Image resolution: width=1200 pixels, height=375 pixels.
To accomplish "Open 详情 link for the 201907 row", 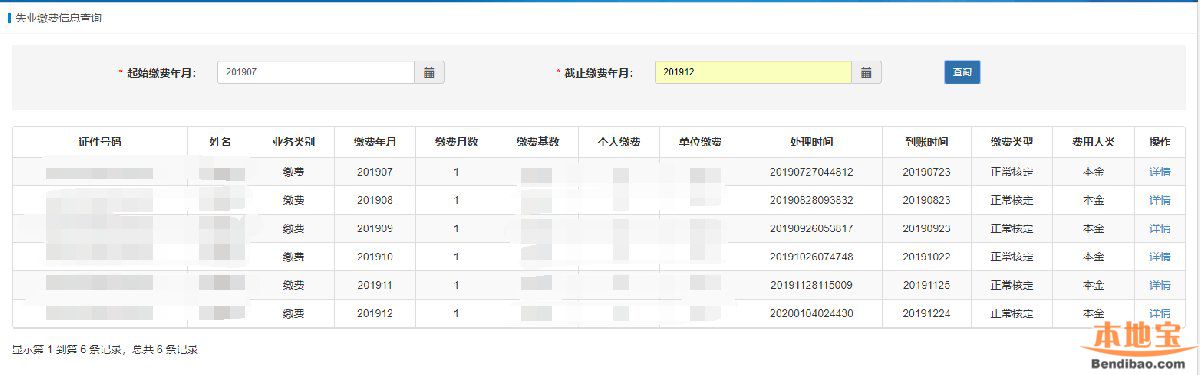I will [x=1160, y=172].
